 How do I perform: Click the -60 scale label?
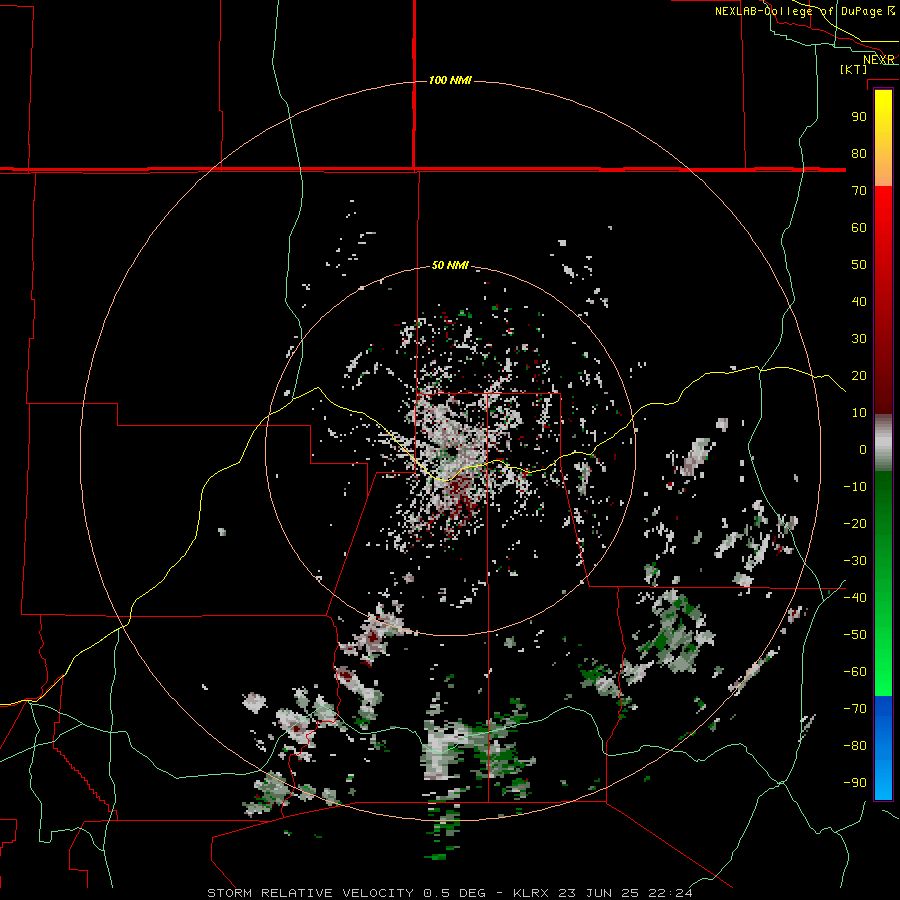click(855, 672)
